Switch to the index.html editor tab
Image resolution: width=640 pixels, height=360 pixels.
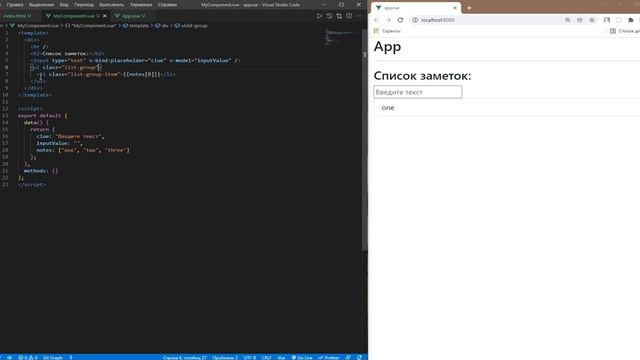pos(17,16)
